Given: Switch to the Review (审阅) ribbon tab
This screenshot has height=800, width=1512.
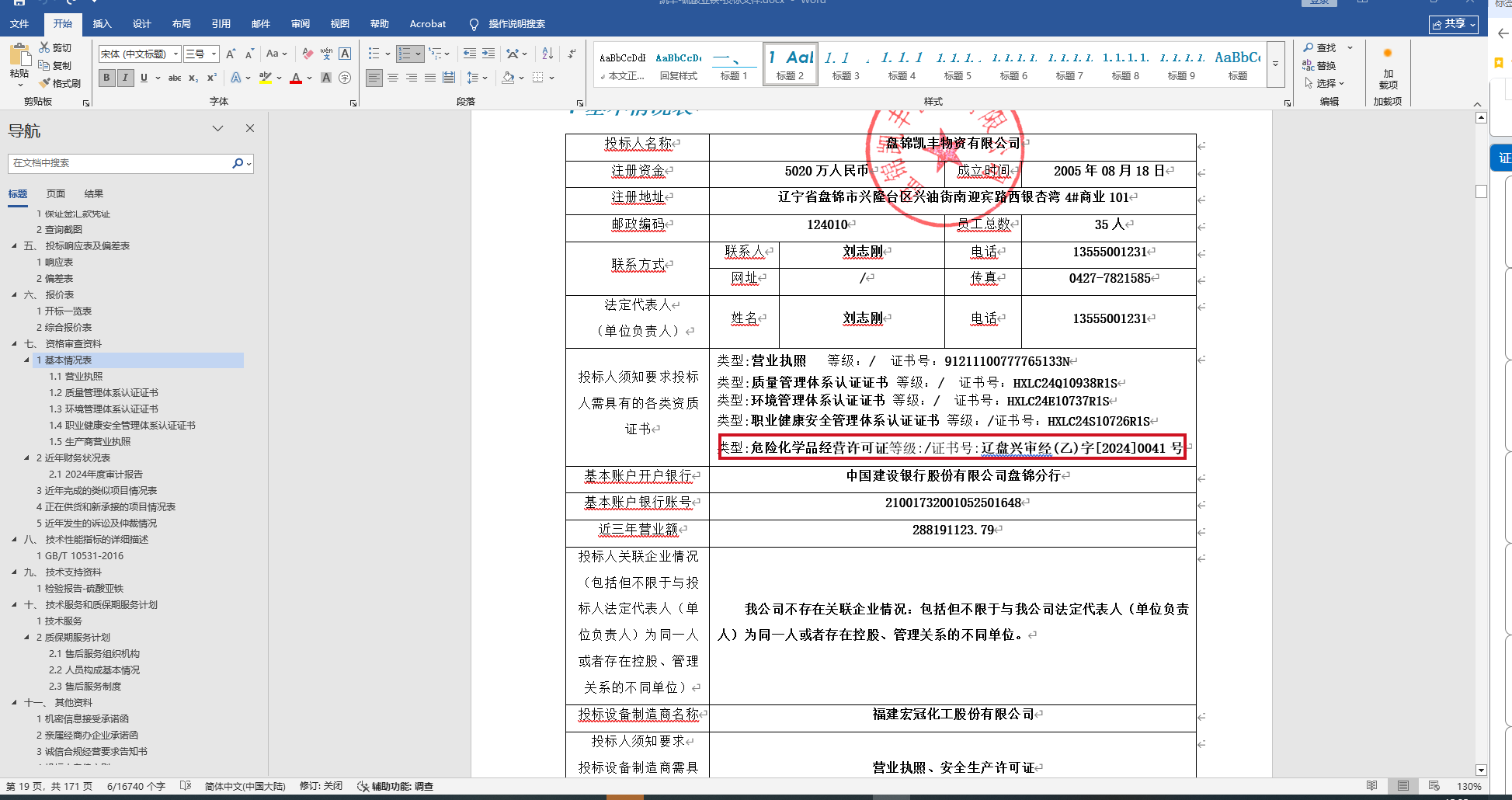Looking at the screenshot, I should (x=300, y=24).
